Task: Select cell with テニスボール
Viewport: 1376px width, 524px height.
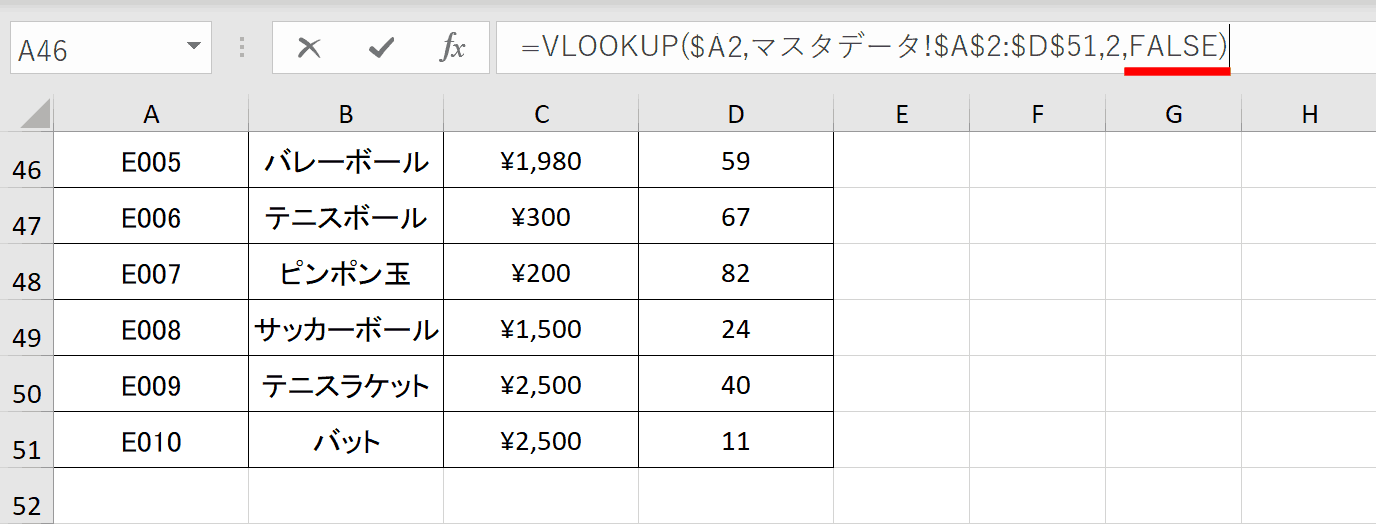Action: pos(346,216)
